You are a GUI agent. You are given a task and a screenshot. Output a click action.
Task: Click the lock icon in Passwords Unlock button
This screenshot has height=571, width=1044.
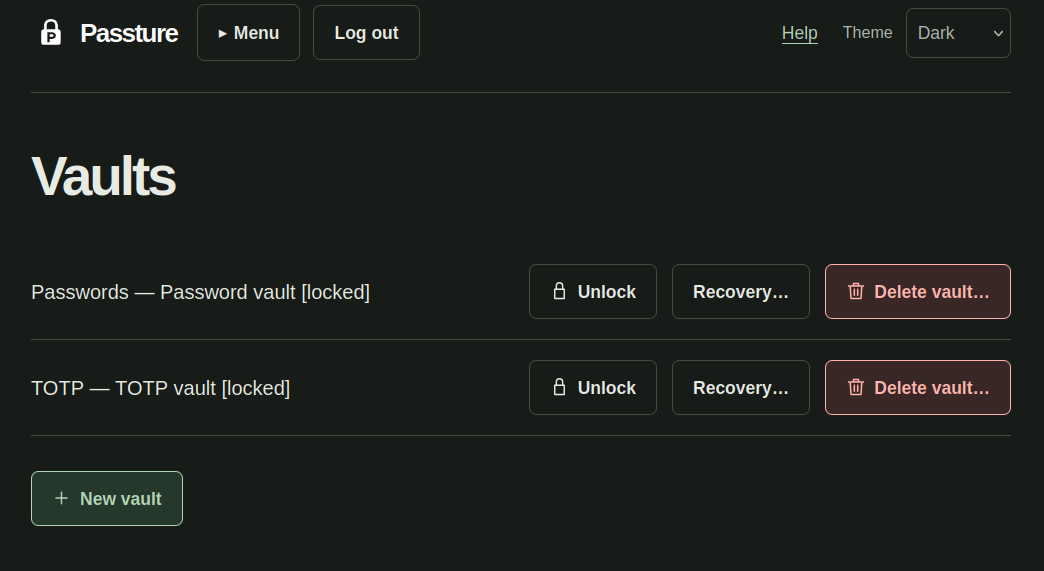click(559, 291)
